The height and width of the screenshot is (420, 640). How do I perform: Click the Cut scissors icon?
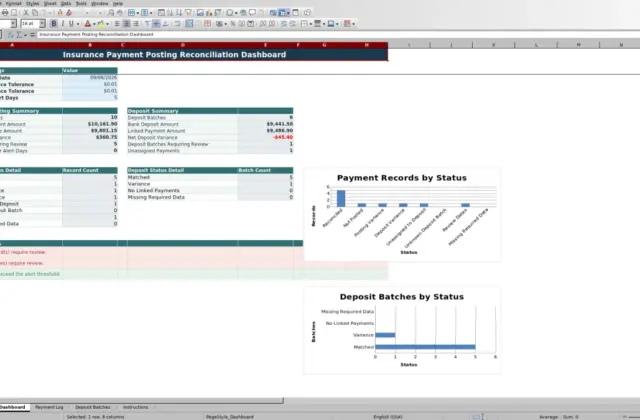(26, 13)
